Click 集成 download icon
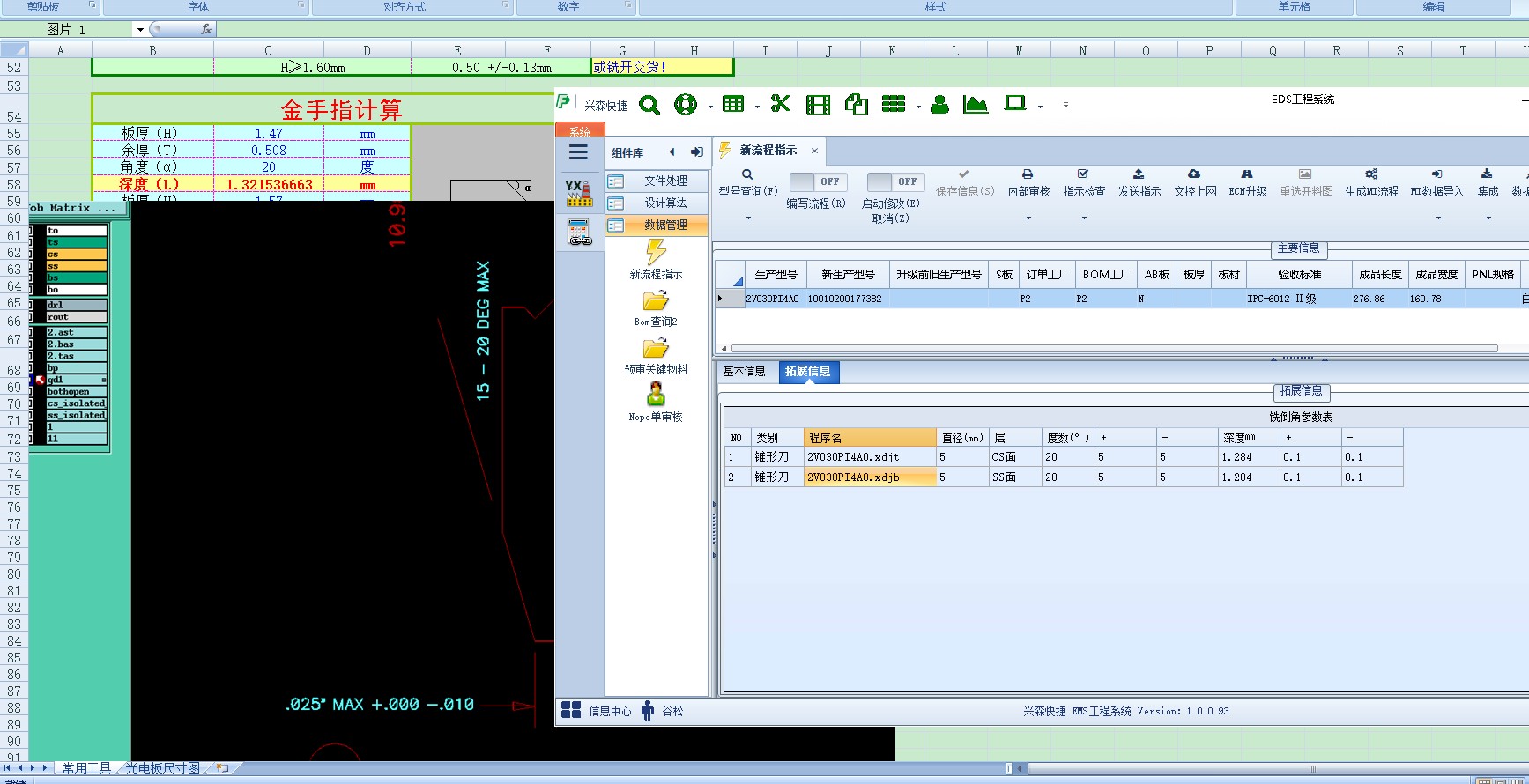Viewport: 1529px width, 784px height. (1487, 174)
